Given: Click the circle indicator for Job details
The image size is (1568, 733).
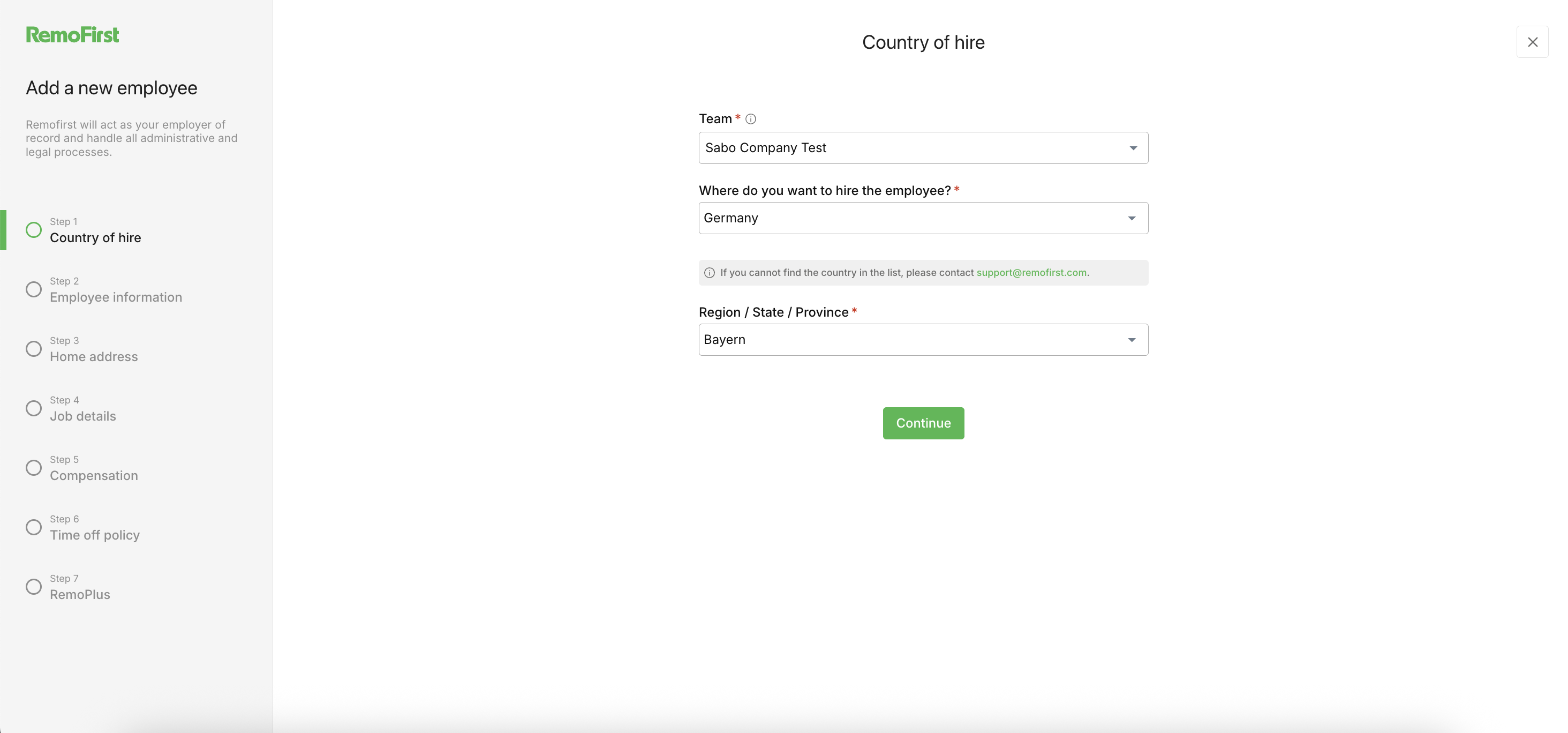Looking at the screenshot, I should pyautogui.click(x=34, y=408).
